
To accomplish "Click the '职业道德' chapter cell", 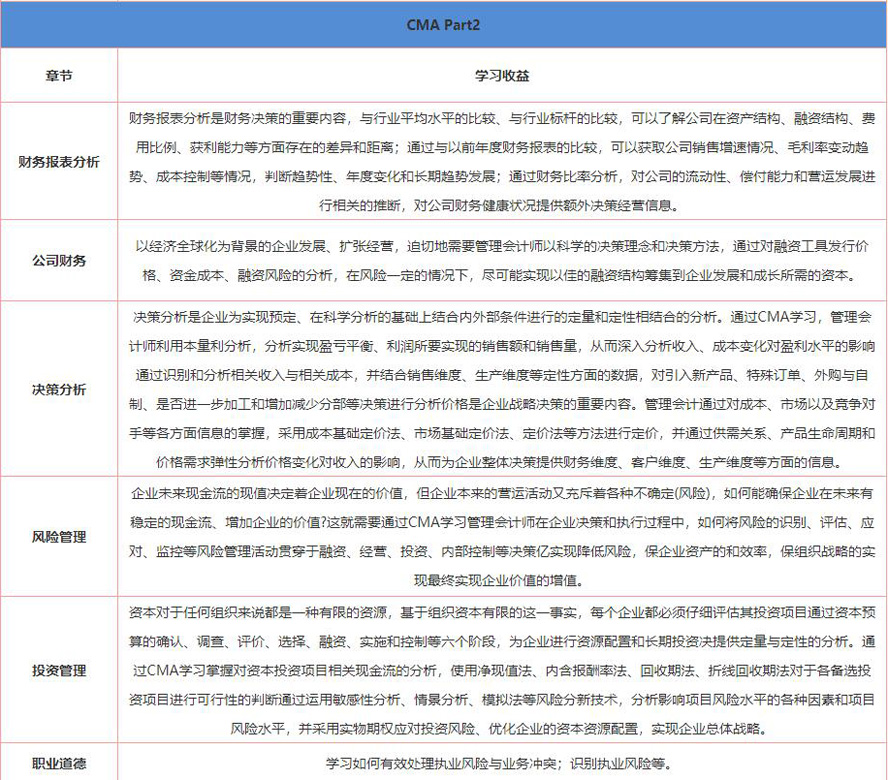I will click(59, 764).
